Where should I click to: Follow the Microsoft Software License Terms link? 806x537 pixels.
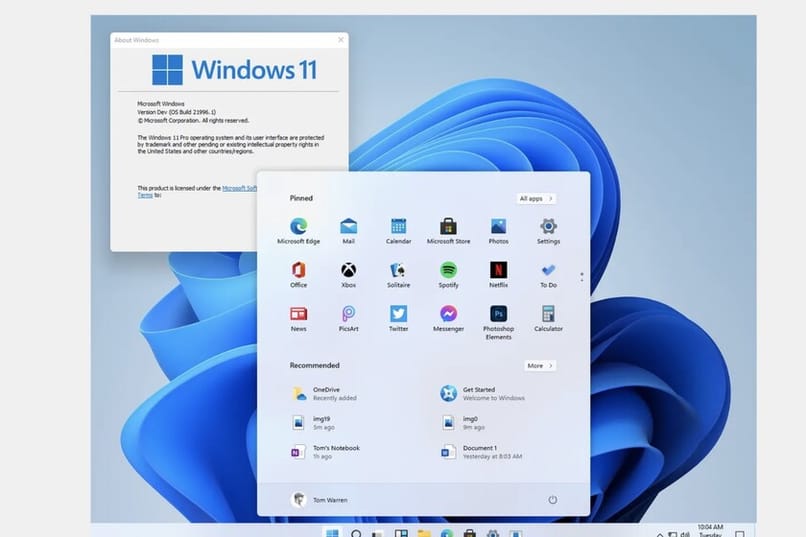[x=239, y=188]
